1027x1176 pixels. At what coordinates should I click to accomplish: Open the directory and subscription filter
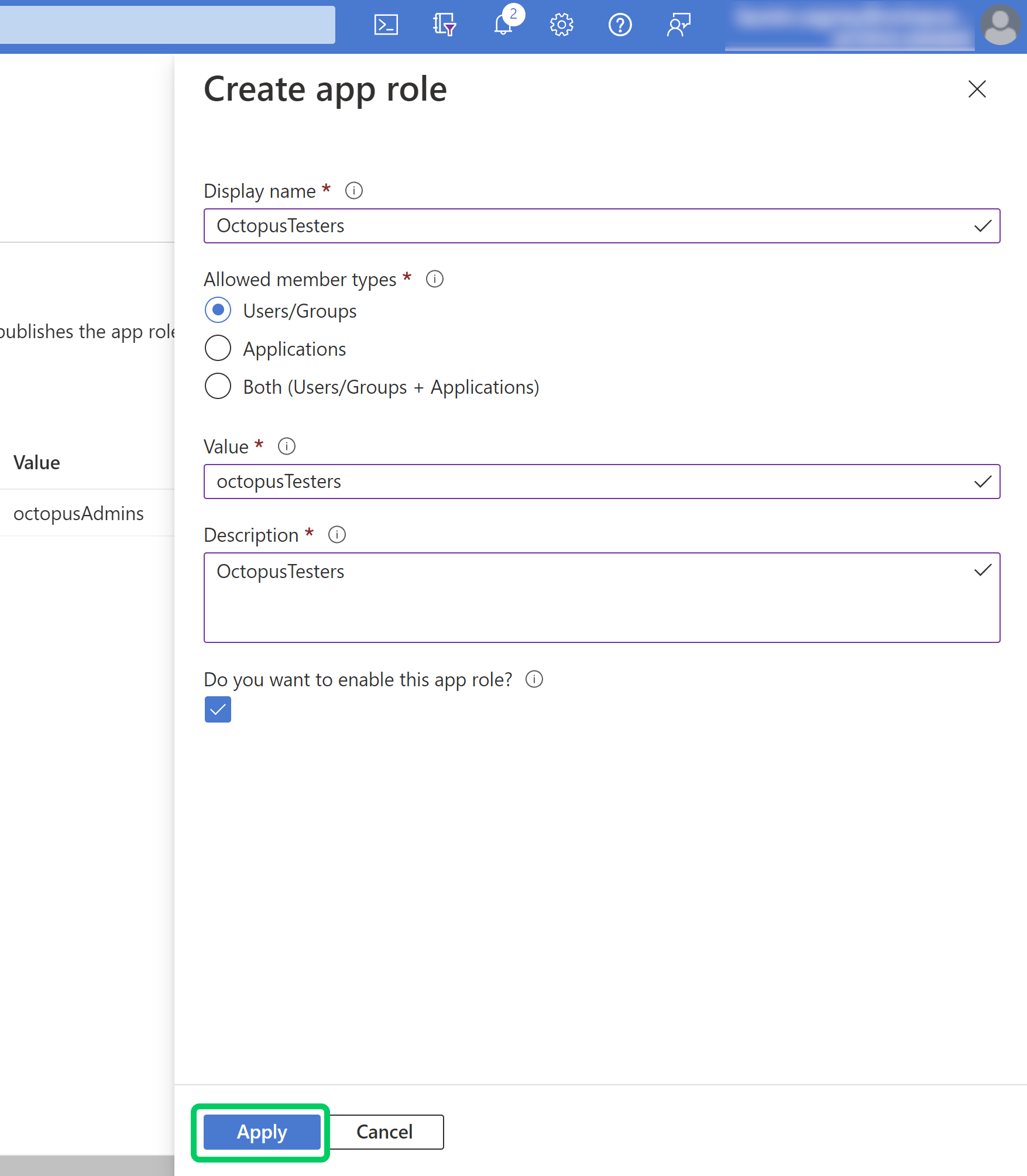pos(444,25)
